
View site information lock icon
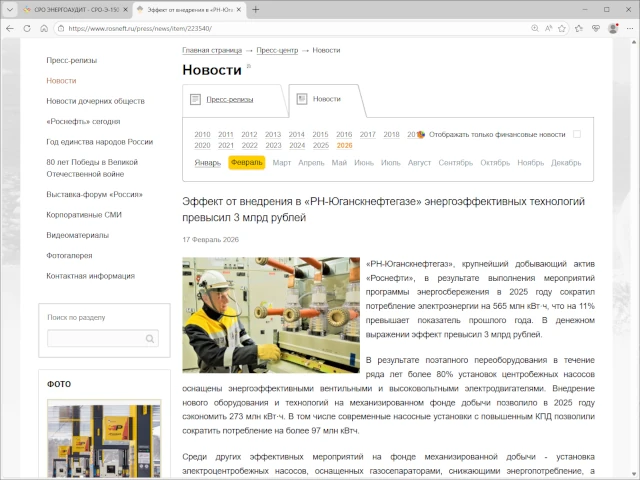[61, 29]
